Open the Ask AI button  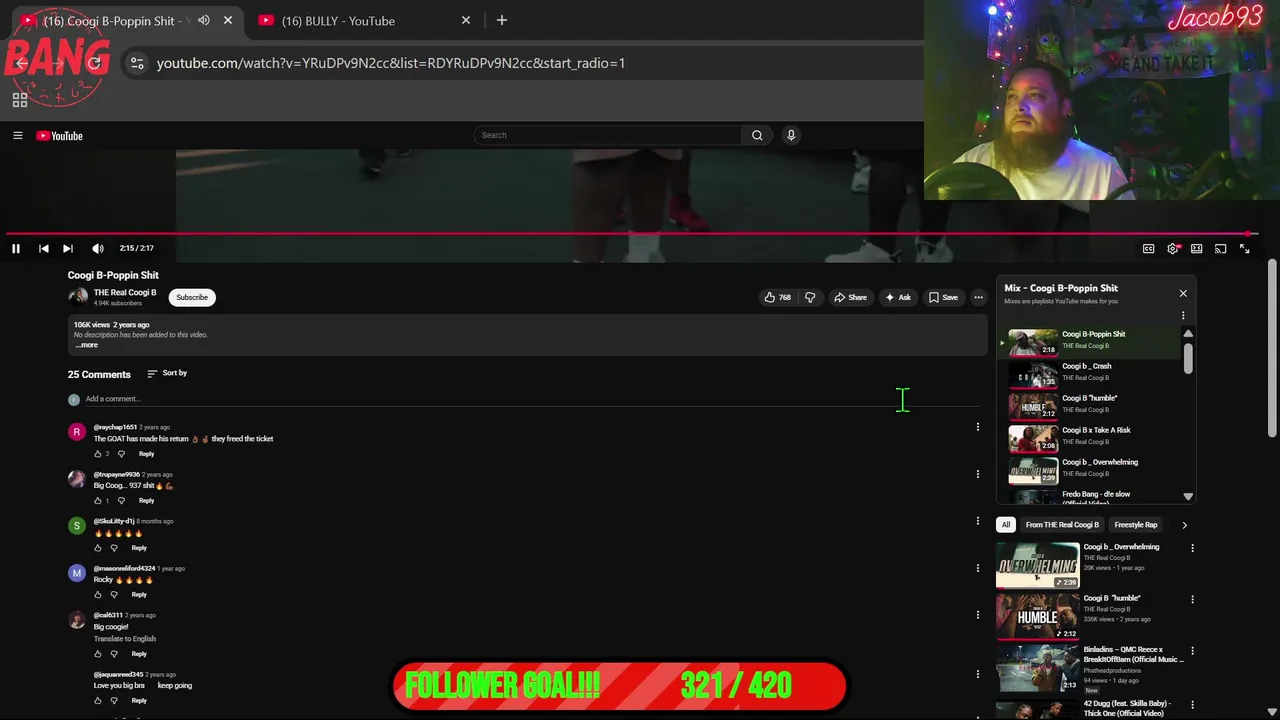[x=898, y=297]
